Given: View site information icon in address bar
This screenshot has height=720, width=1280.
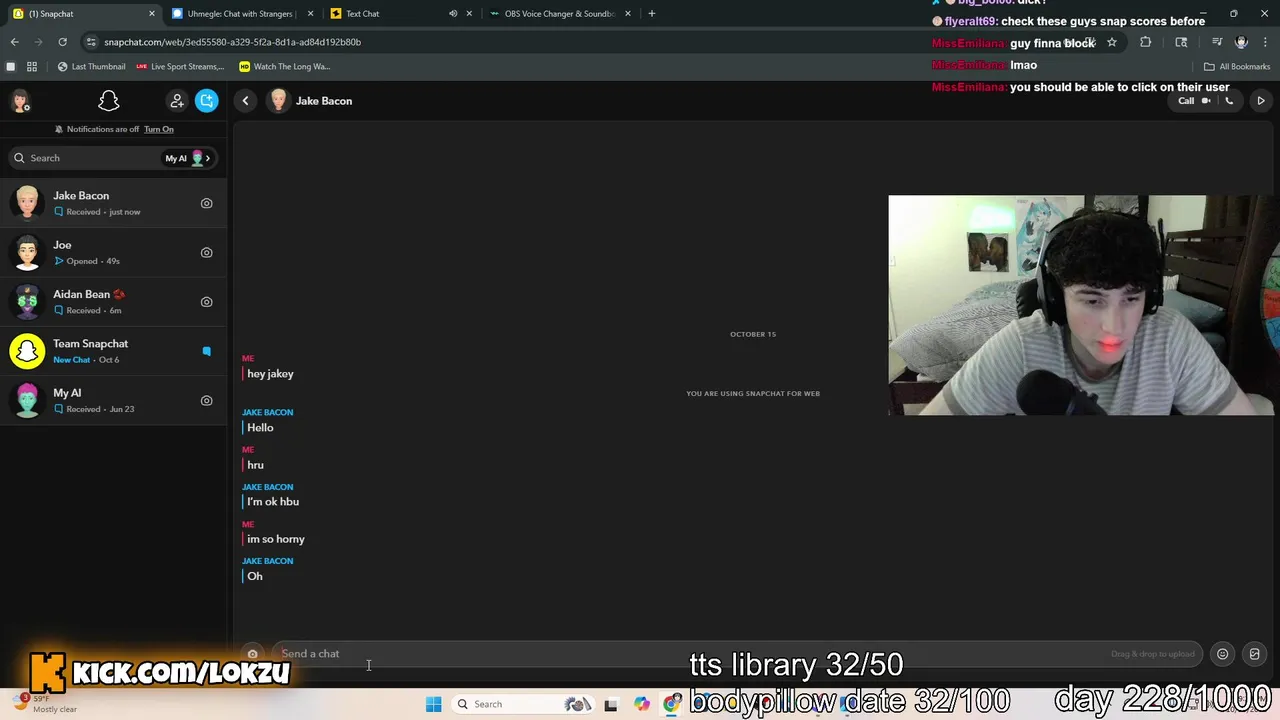Looking at the screenshot, I should coord(92,42).
